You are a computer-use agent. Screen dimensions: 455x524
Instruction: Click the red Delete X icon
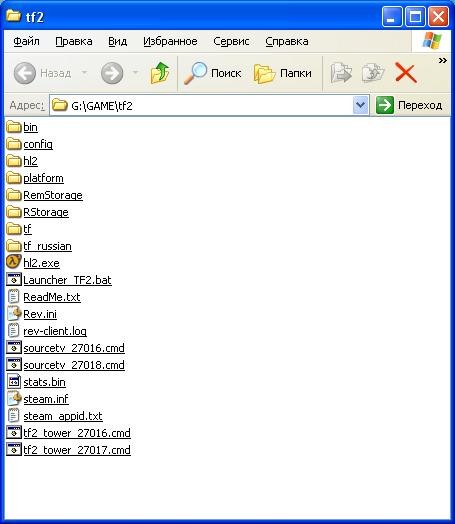click(406, 73)
